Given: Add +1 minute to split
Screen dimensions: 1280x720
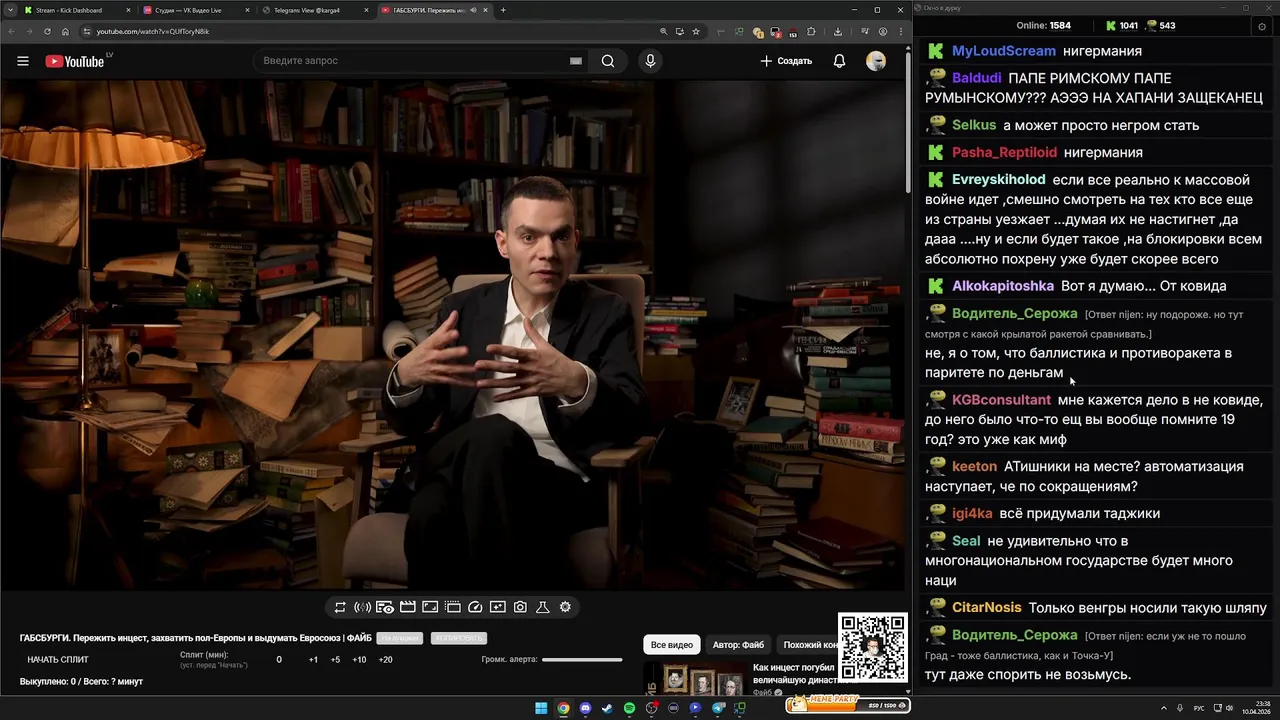Looking at the screenshot, I should (313, 660).
